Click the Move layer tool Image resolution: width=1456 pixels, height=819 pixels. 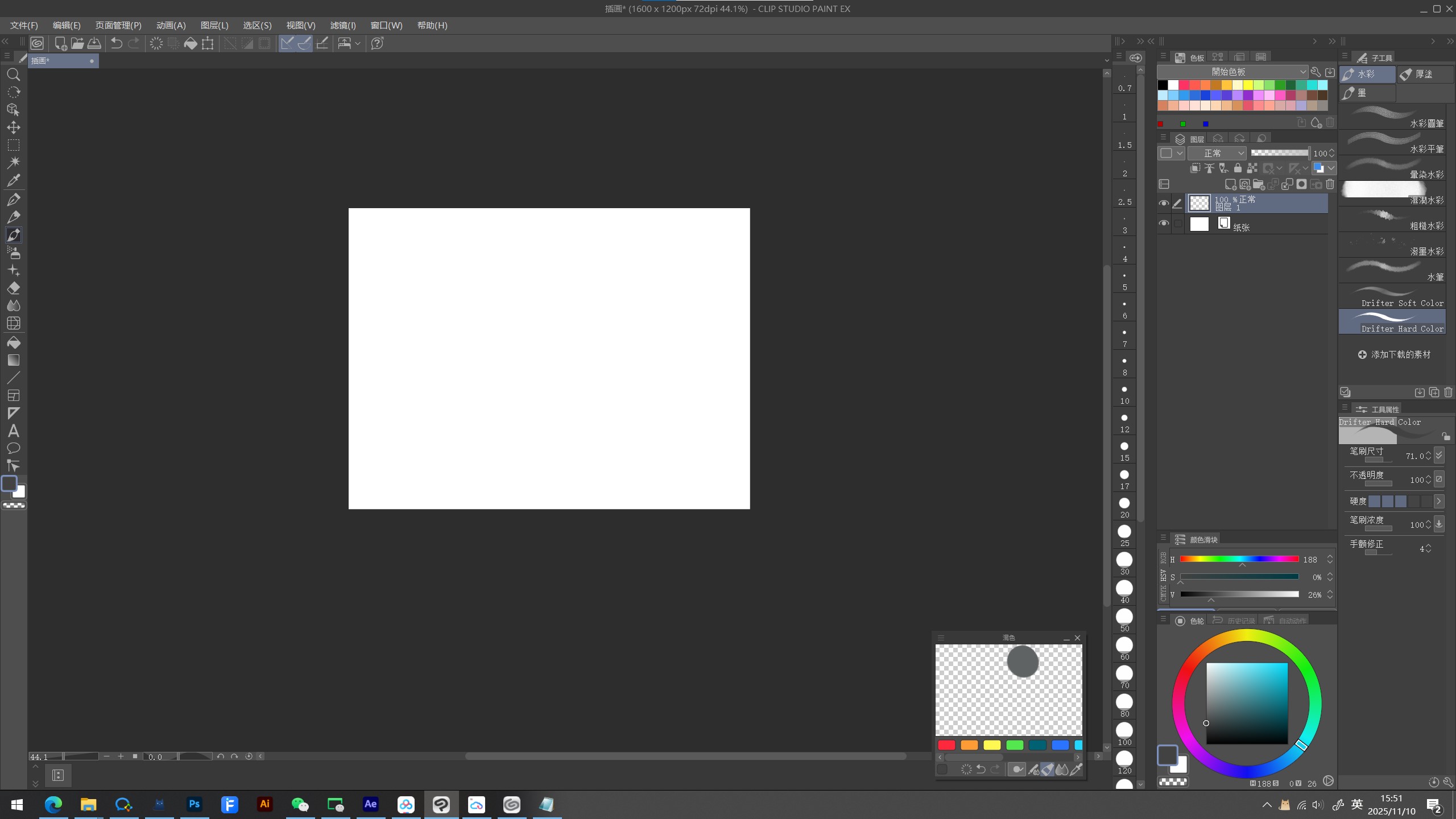tap(14, 127)
